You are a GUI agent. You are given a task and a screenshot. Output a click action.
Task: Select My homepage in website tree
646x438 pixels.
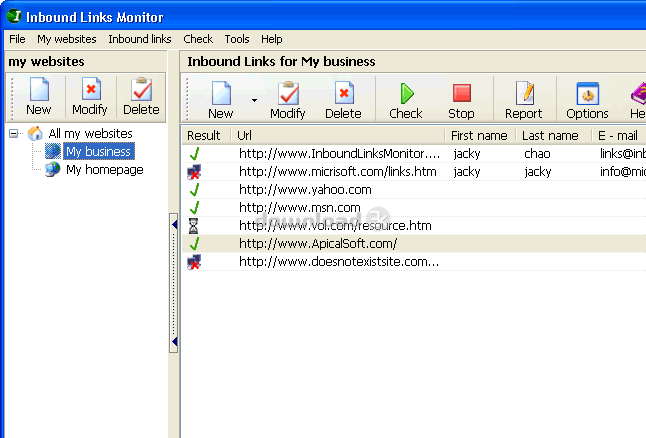pos(104,170)
